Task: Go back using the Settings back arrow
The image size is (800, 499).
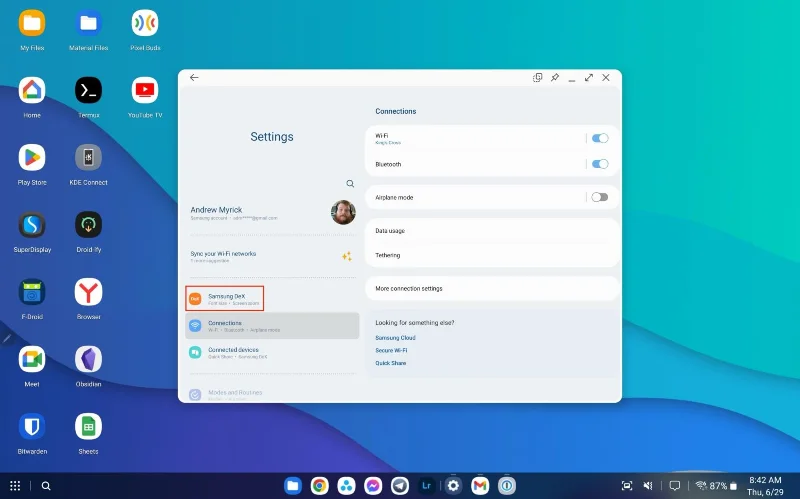Action: point(194,78)
